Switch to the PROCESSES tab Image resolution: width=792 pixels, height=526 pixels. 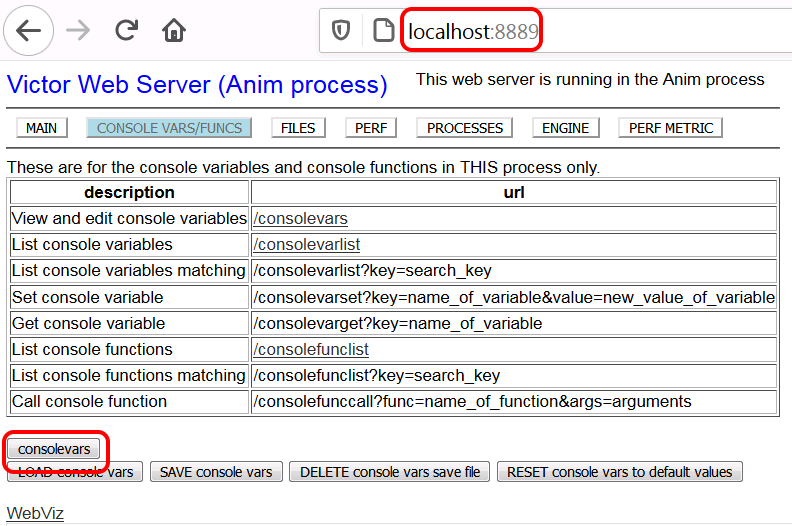(465, 128)
